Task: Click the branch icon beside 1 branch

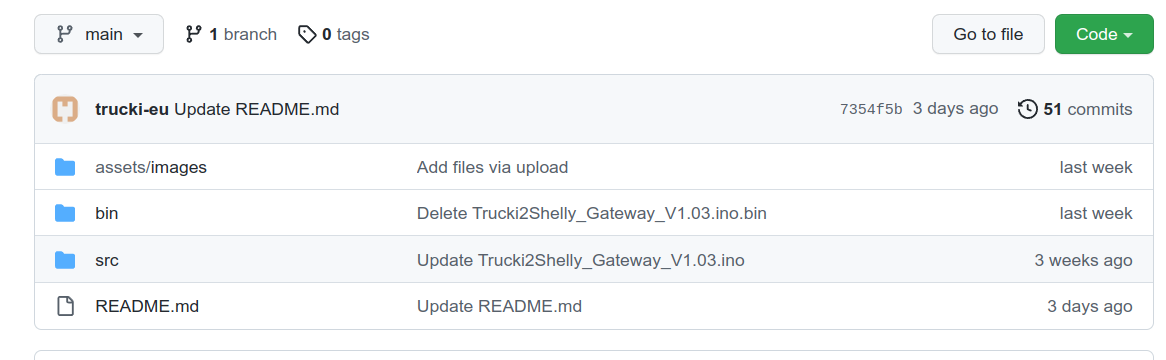Action: click(193, 34)
